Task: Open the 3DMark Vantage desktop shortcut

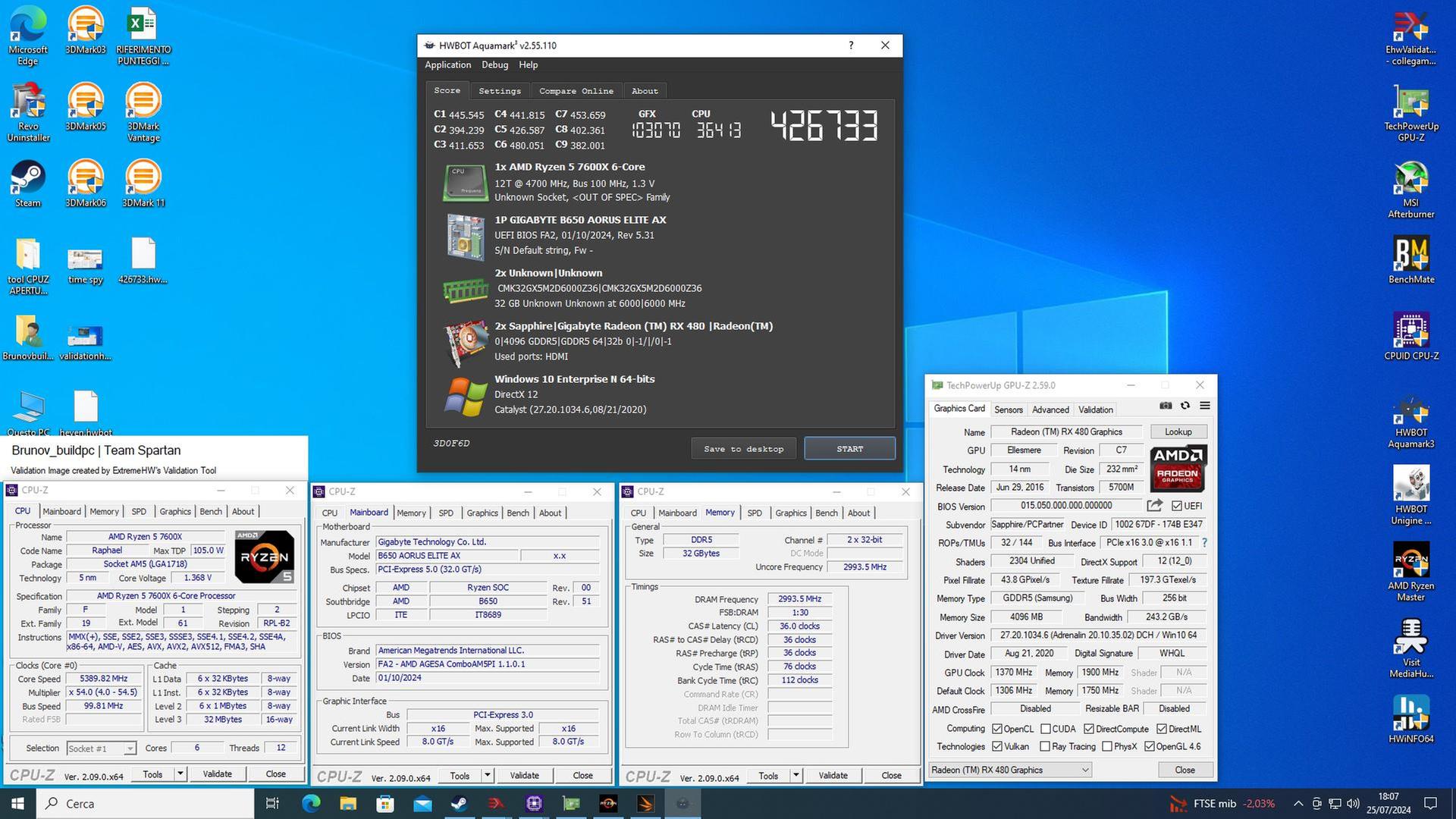Action: pyautogui.click(x=143, y=112)
